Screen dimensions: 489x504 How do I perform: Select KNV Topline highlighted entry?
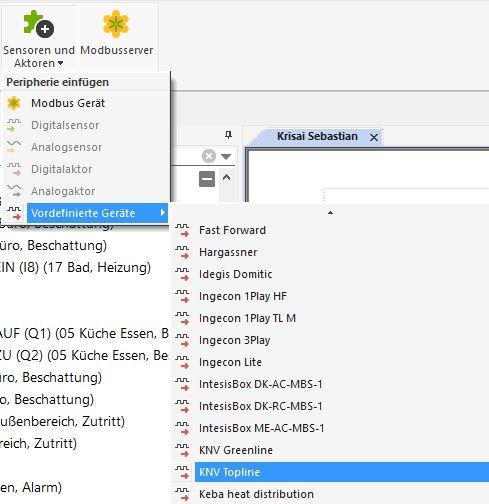tap(342, 472)
